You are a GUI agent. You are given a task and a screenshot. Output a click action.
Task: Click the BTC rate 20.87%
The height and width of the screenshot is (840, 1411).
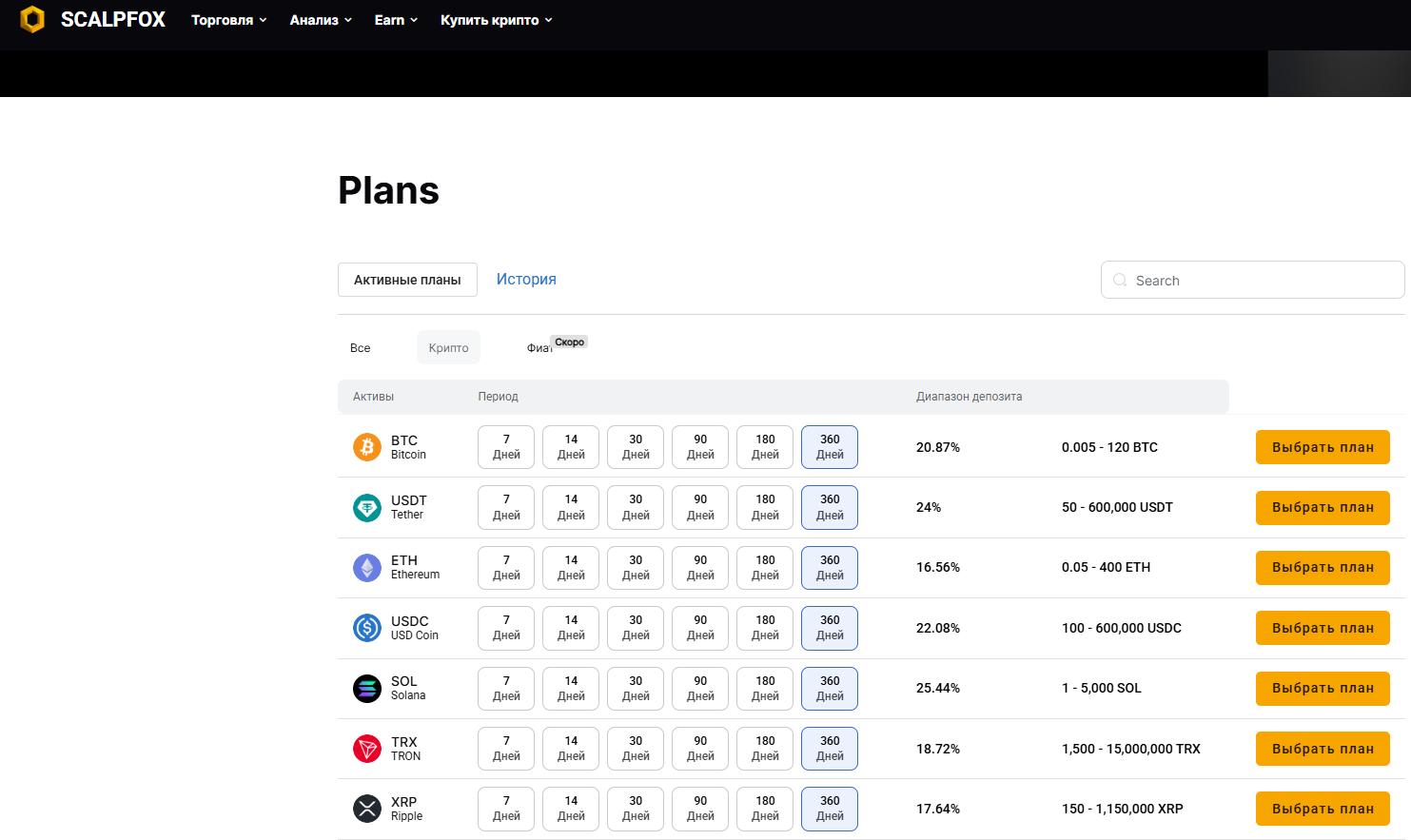click(938, 447)
